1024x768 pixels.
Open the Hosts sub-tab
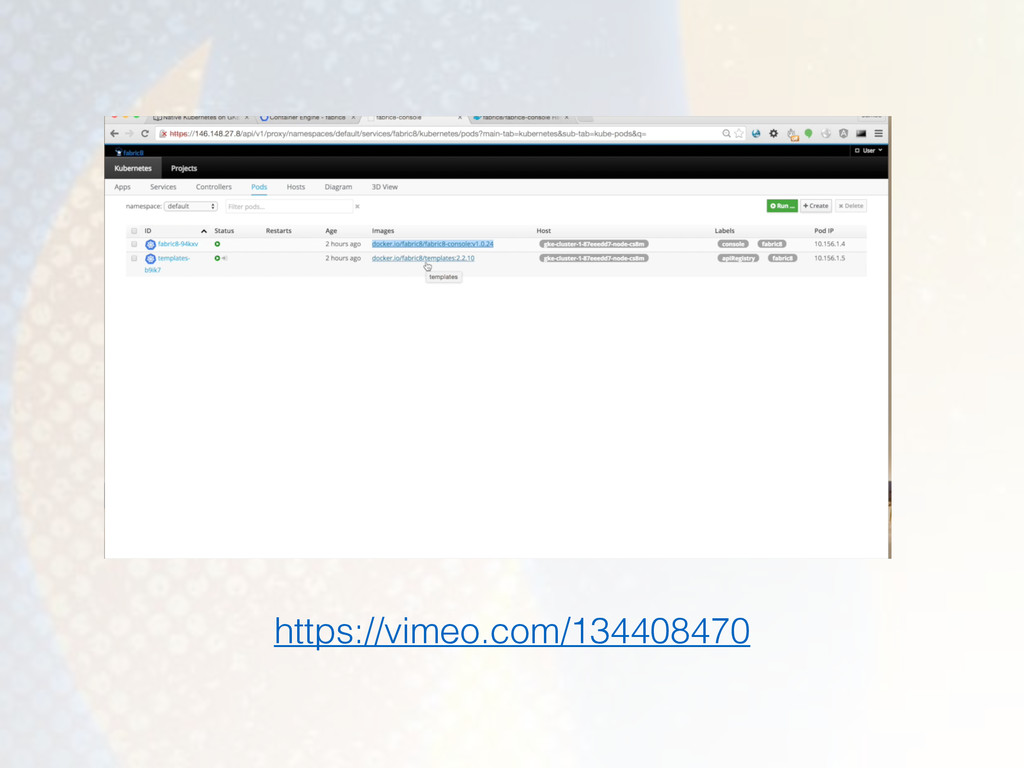coord(296,187)
